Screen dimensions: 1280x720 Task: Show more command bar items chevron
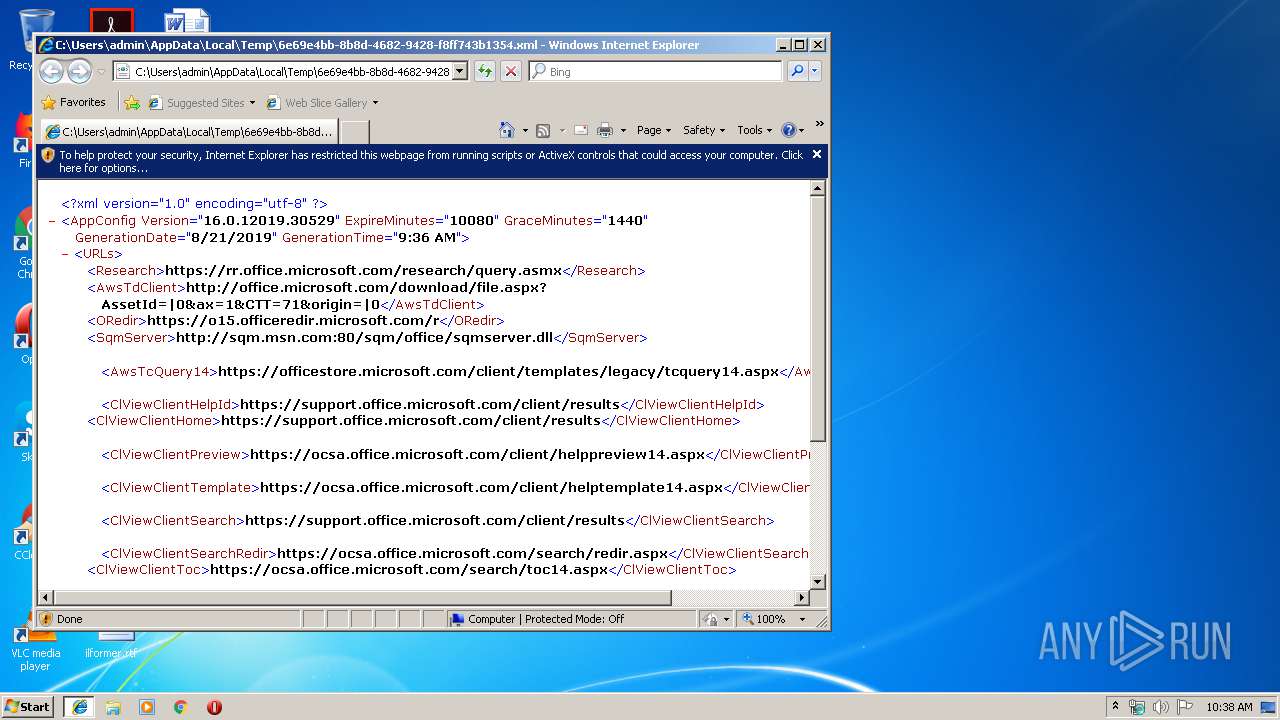(x=819, y=125)
